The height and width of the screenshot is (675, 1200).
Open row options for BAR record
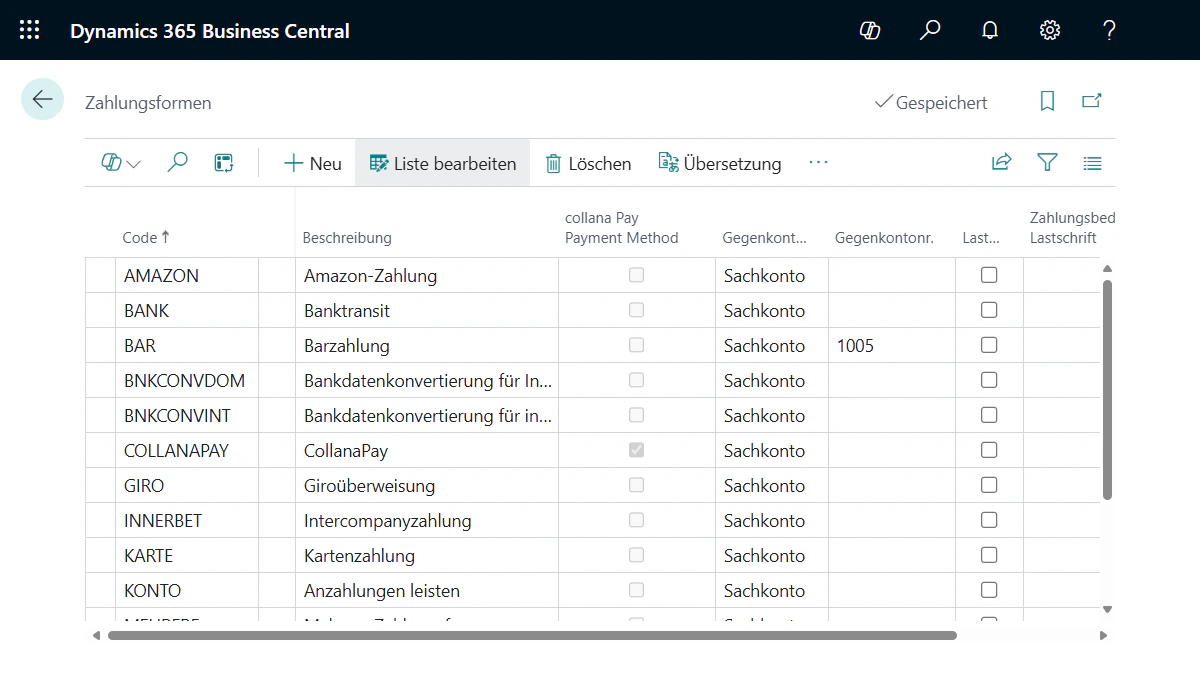[x=276, y=345]
